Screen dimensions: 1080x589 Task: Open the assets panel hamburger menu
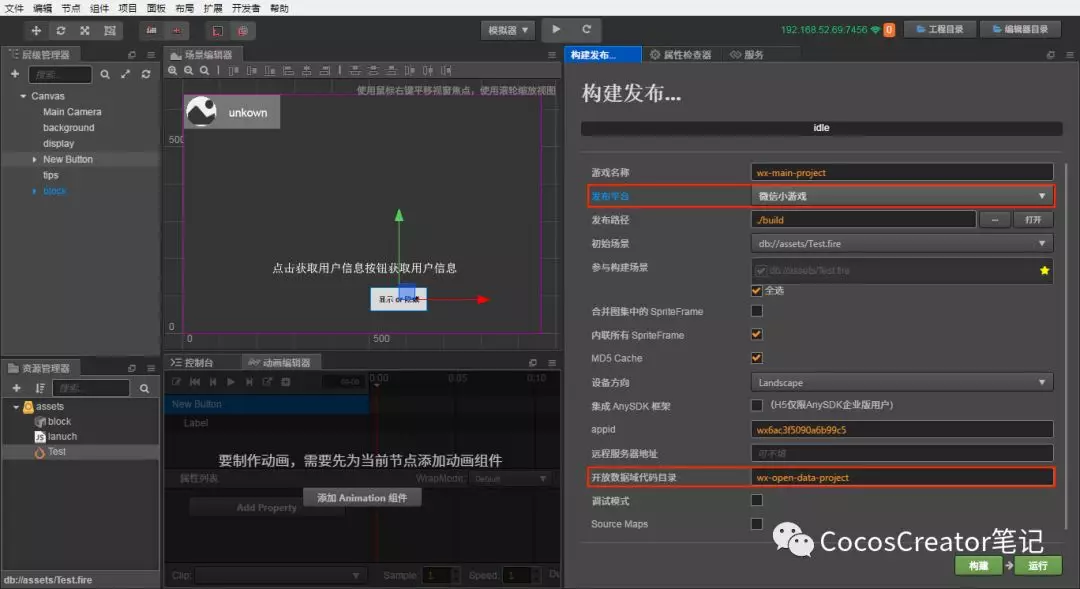(151, 368)
